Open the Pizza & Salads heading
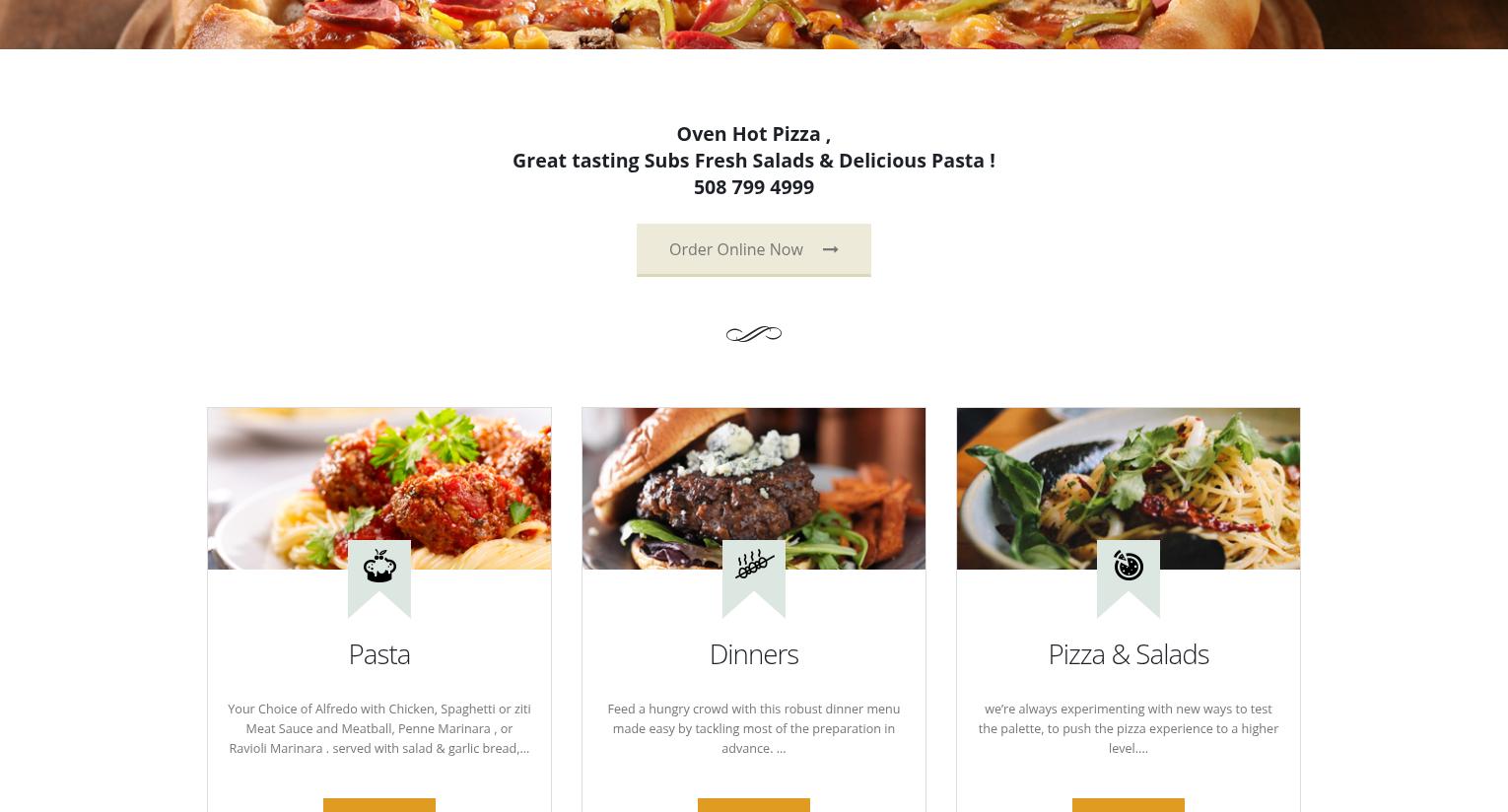This screenshot has height=812, width=1508. click(x=1129, y=654)
